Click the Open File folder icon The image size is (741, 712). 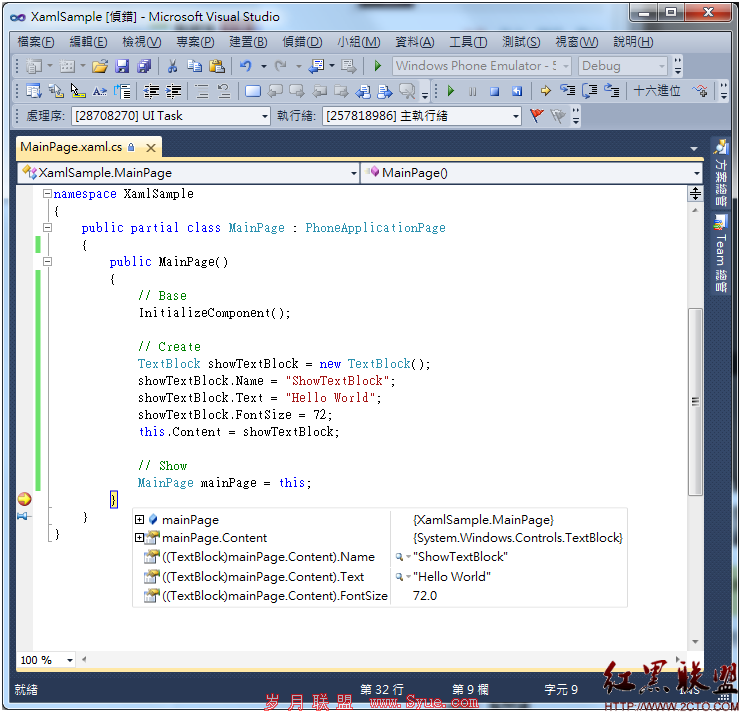[100, 66]
